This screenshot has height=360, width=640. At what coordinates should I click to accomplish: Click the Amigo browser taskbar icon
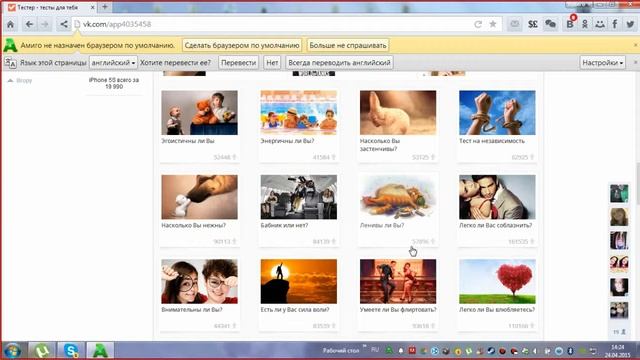coord(100,351)
